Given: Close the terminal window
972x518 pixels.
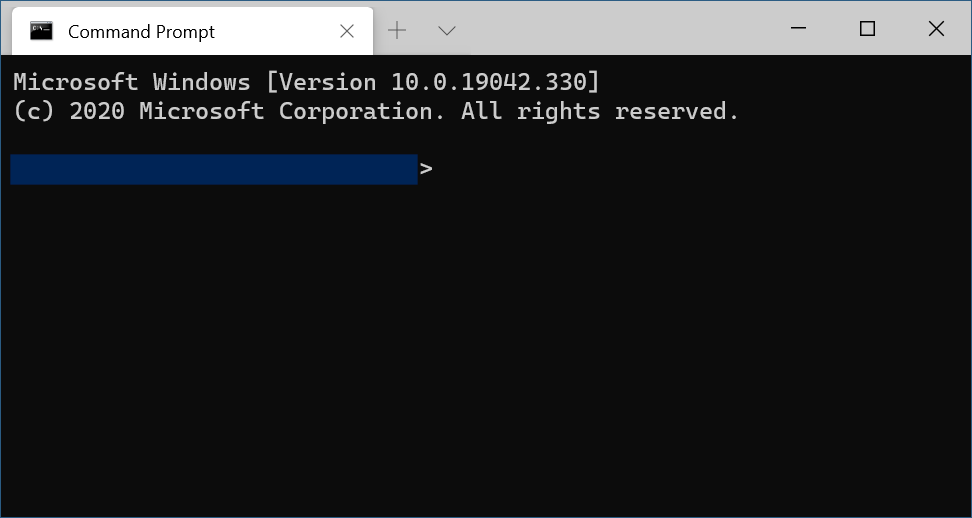Looking at the screenshot, I should pyautogui.click(x=936, y=29).
